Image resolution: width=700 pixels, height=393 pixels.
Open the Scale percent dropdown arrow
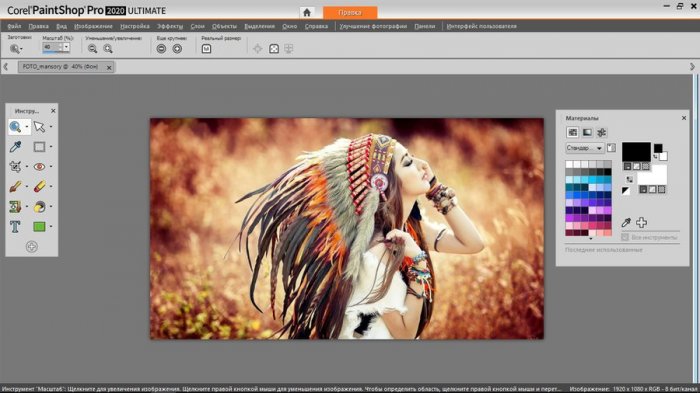pos(66,47)
